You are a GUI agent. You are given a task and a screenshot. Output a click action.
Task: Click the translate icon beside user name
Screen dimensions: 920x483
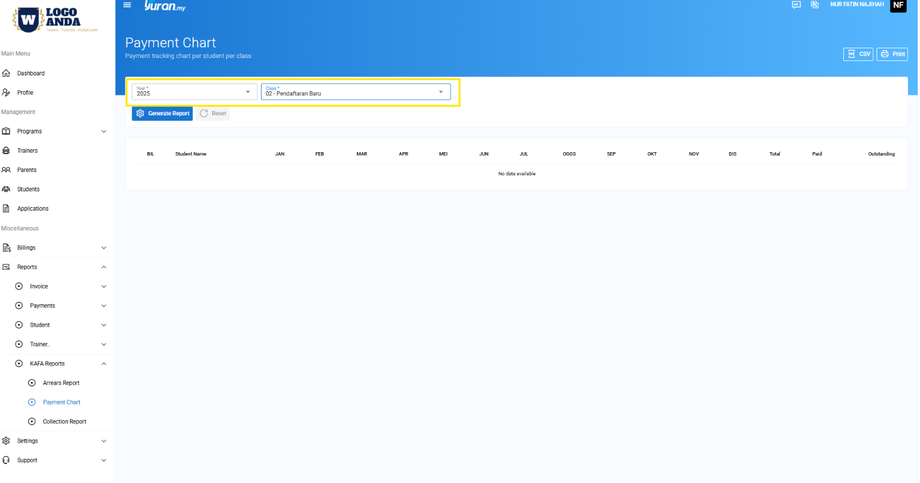815,5
